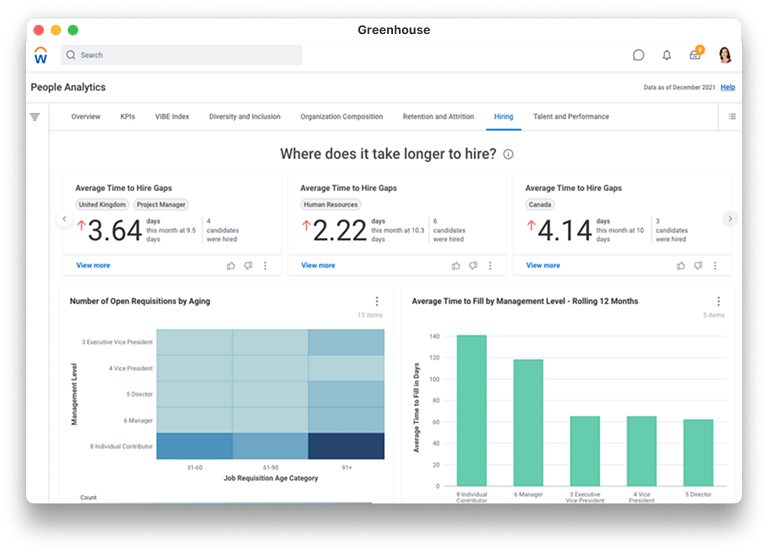
Task: Open more options on 4.14 card
Action: coord(715,265)
